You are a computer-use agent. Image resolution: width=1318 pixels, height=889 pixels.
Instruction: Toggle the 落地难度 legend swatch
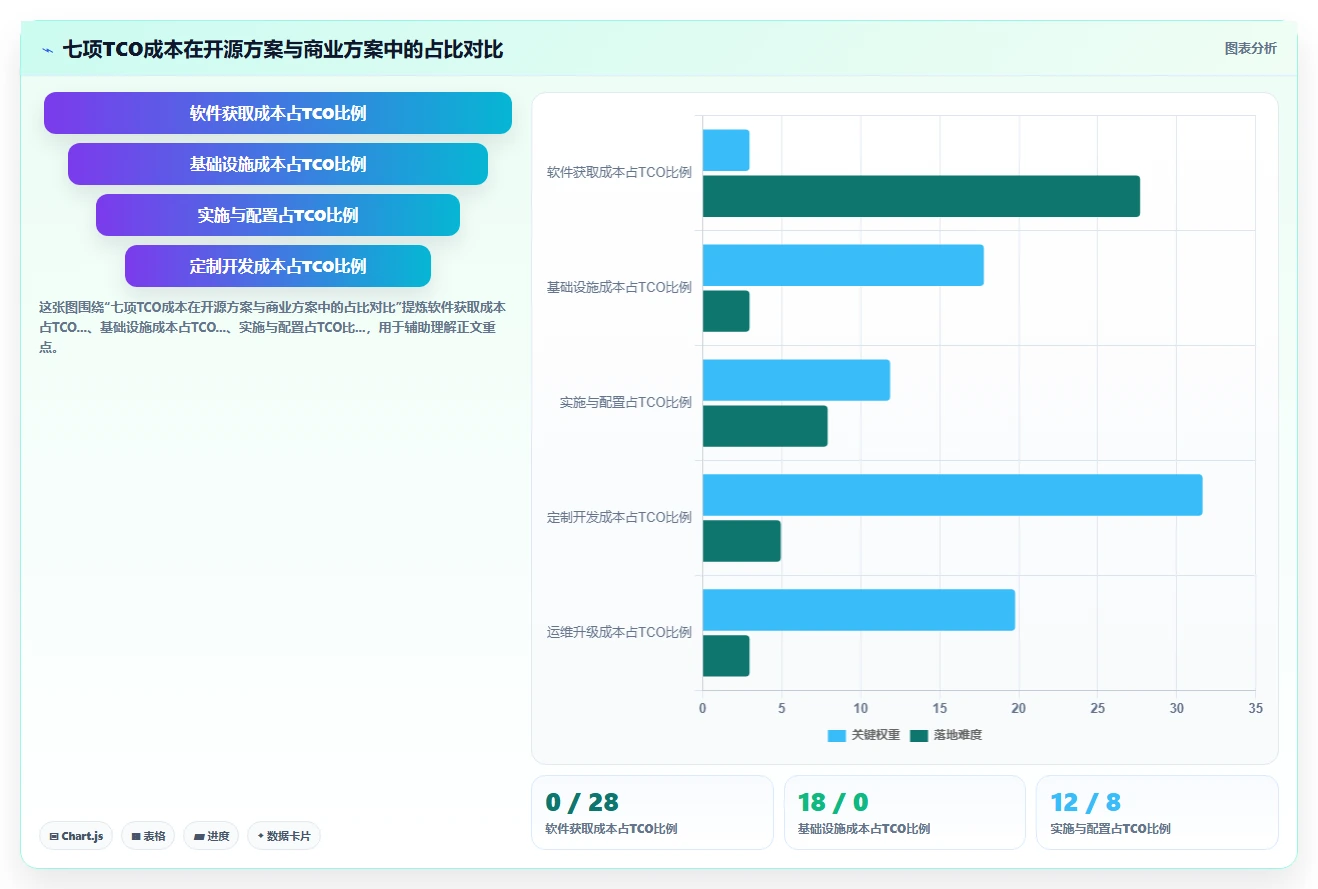tap(919, 735)
